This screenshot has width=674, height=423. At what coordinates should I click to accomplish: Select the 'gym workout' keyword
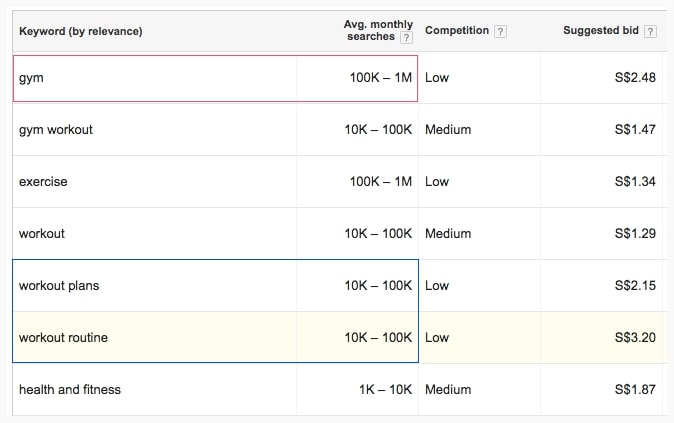(56, 130)
